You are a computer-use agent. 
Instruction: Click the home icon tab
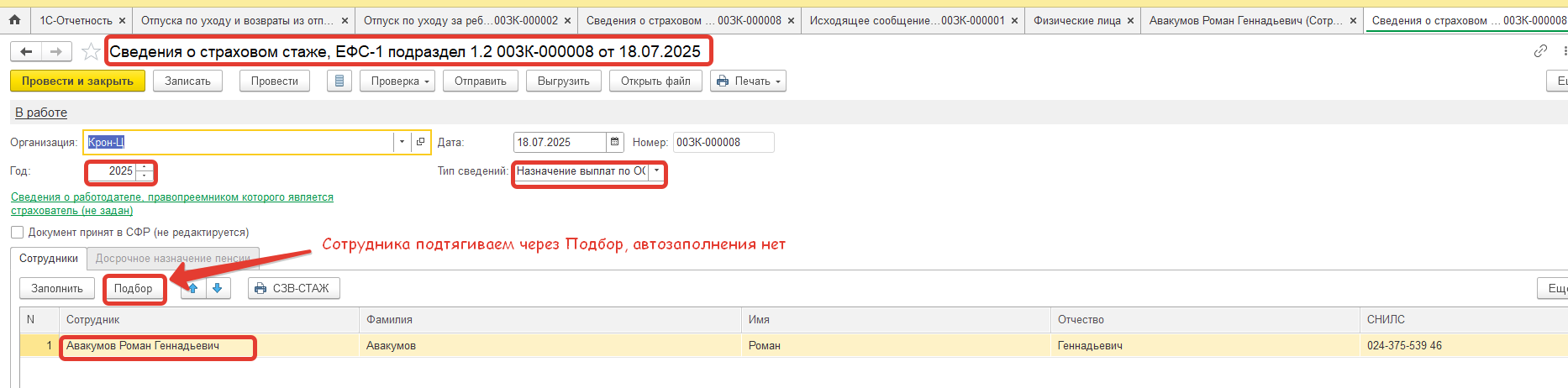pos(14,20)
